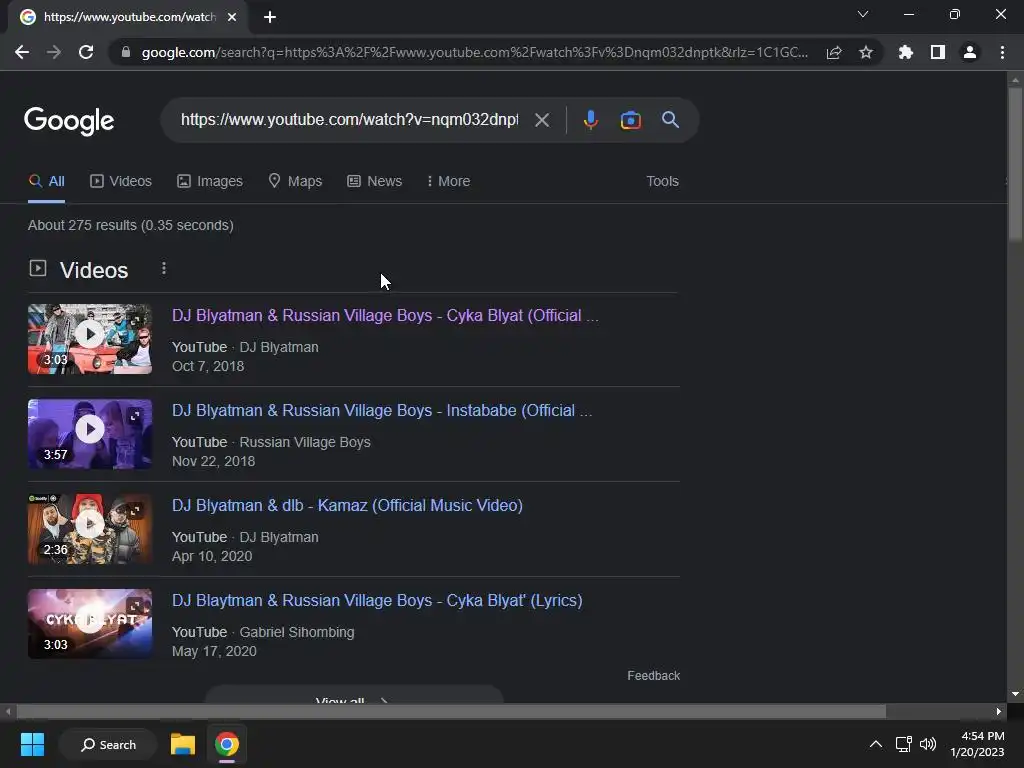Click the vertical scrollbar thumb

[x=1015, y=164]
